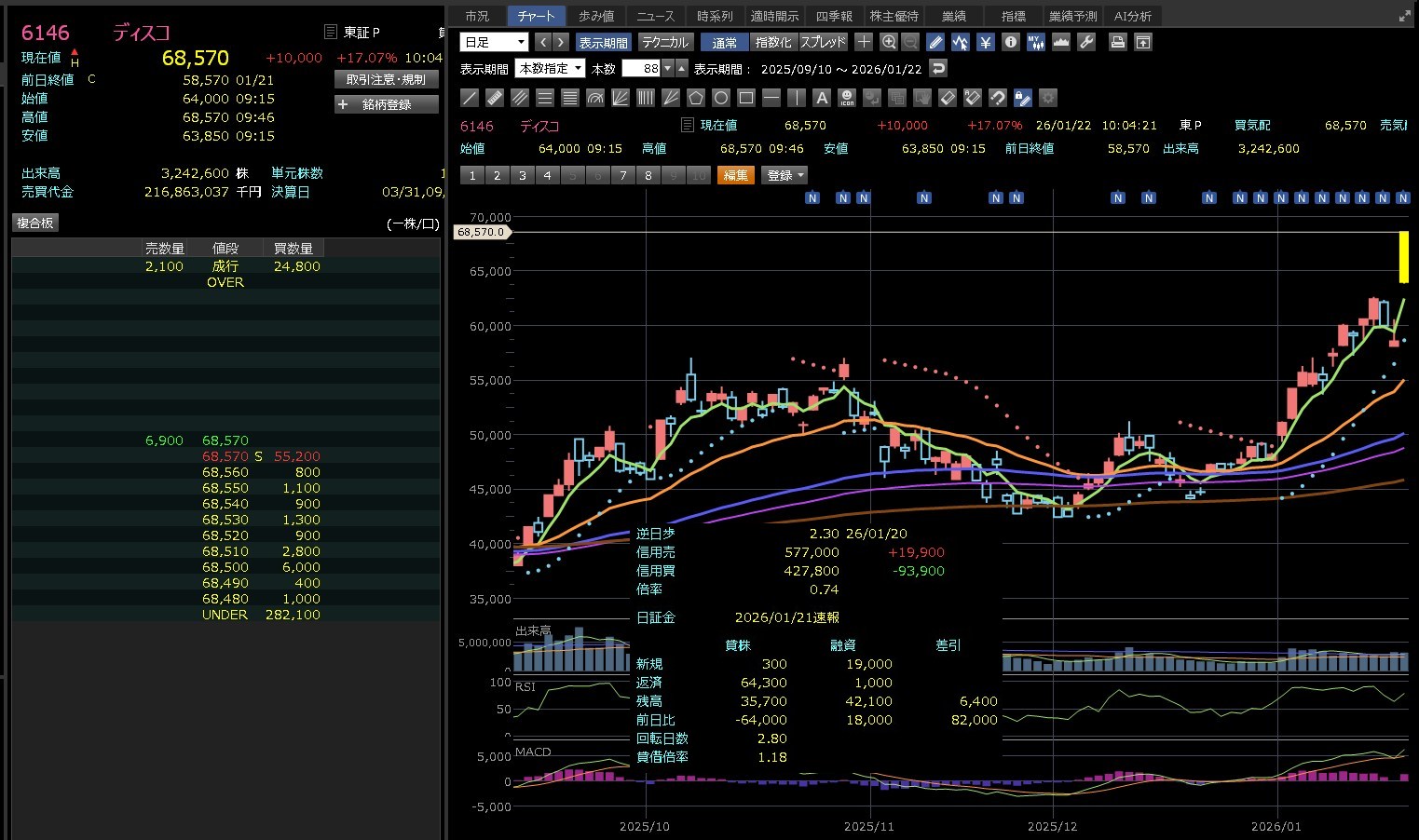This screenshot has height=840, width=1419.
Task: Toggle the 指数化 chart mode
Action: coord(773,42)
